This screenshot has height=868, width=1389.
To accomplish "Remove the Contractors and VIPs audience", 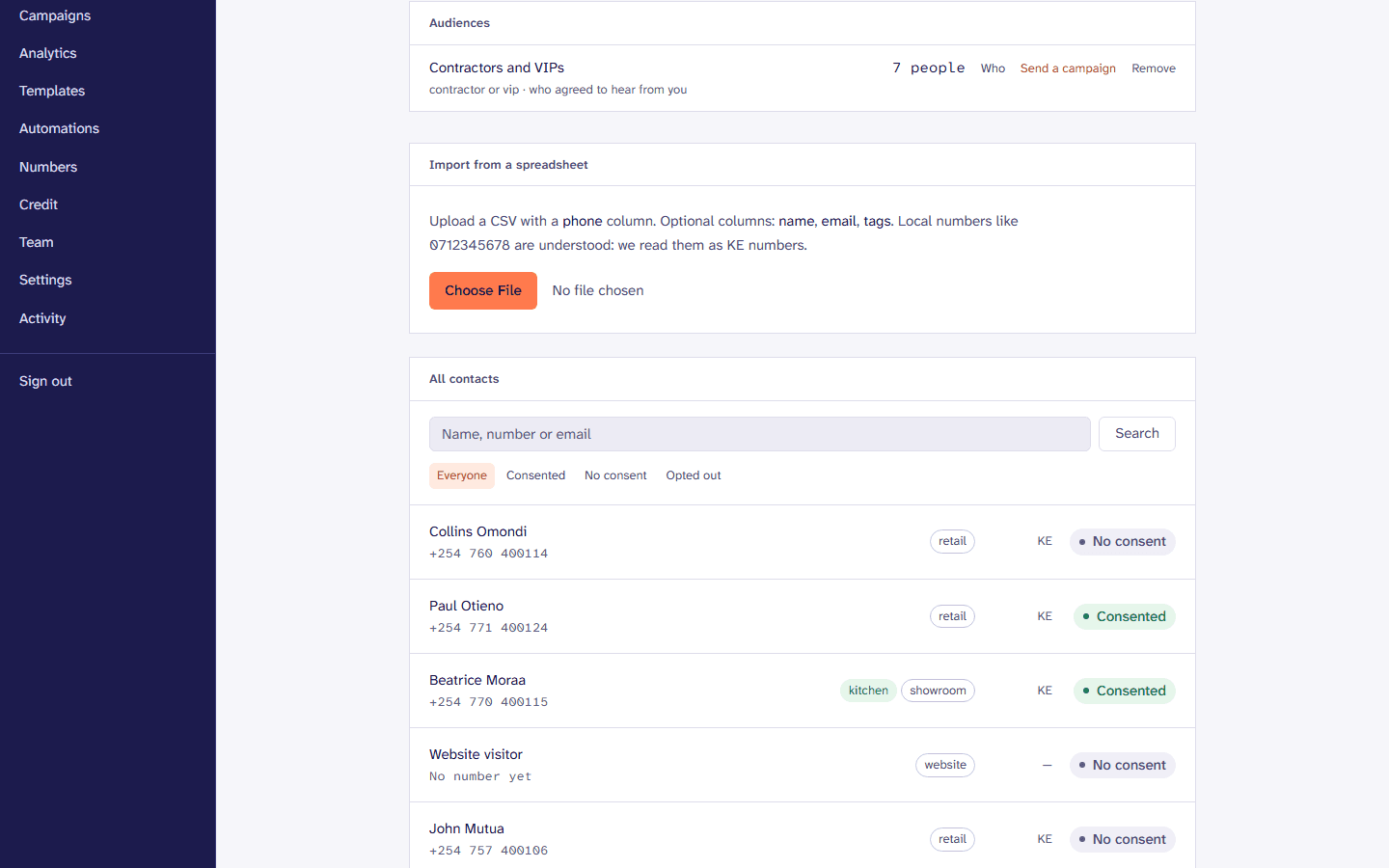I will pos(1154,68).
